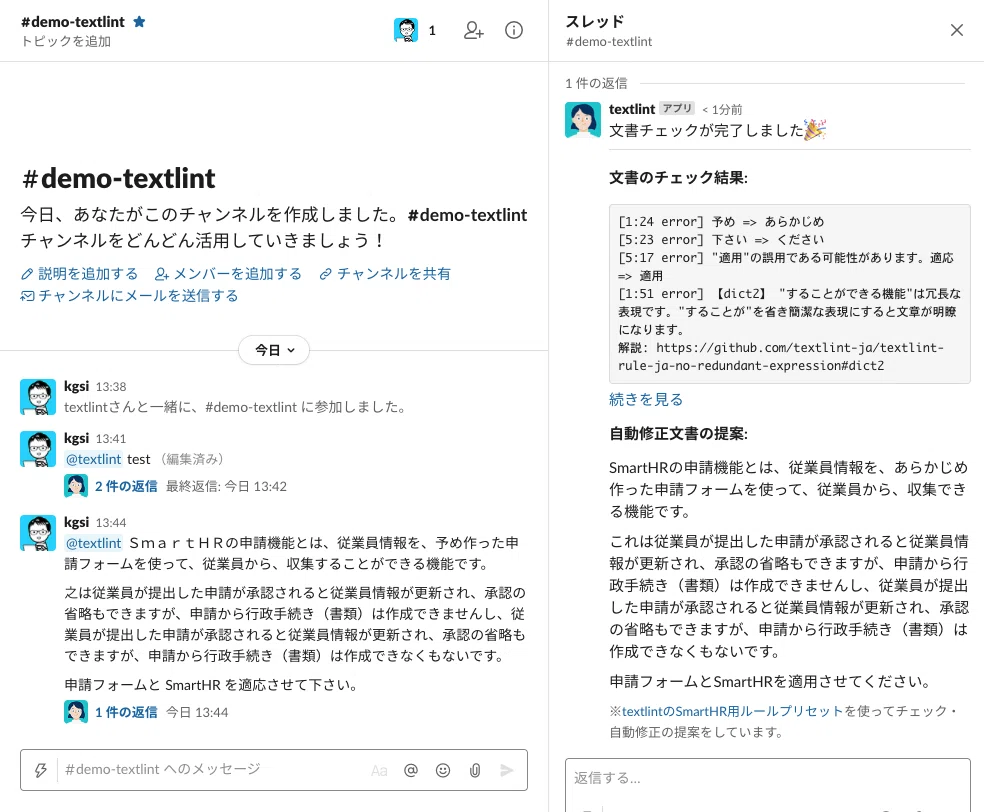This screenshot has width=984, height=812.
Task: Click チャンネルを共有 link
Action: [385, 274]
